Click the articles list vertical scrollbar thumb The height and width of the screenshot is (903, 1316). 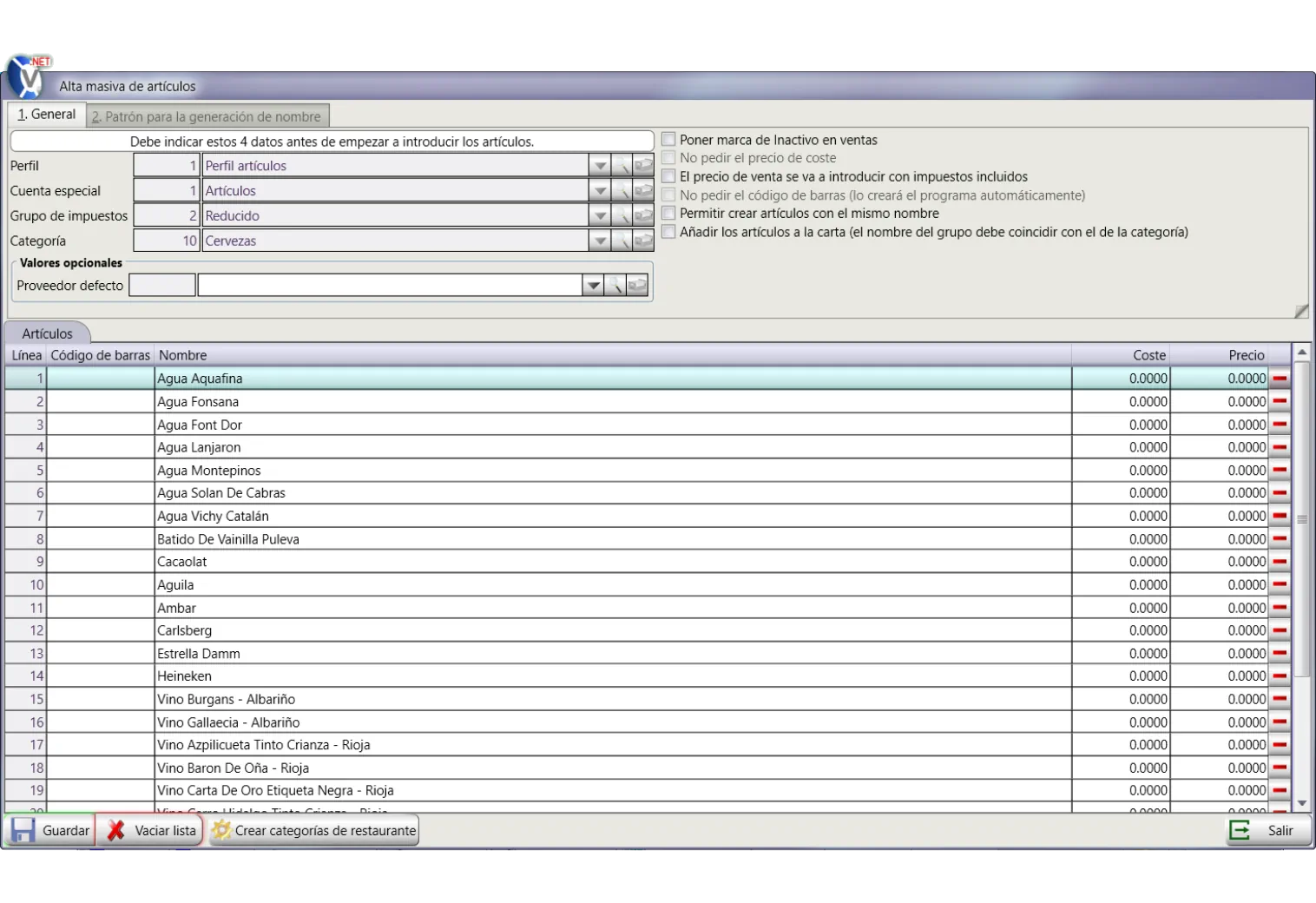click(1301, 519)
